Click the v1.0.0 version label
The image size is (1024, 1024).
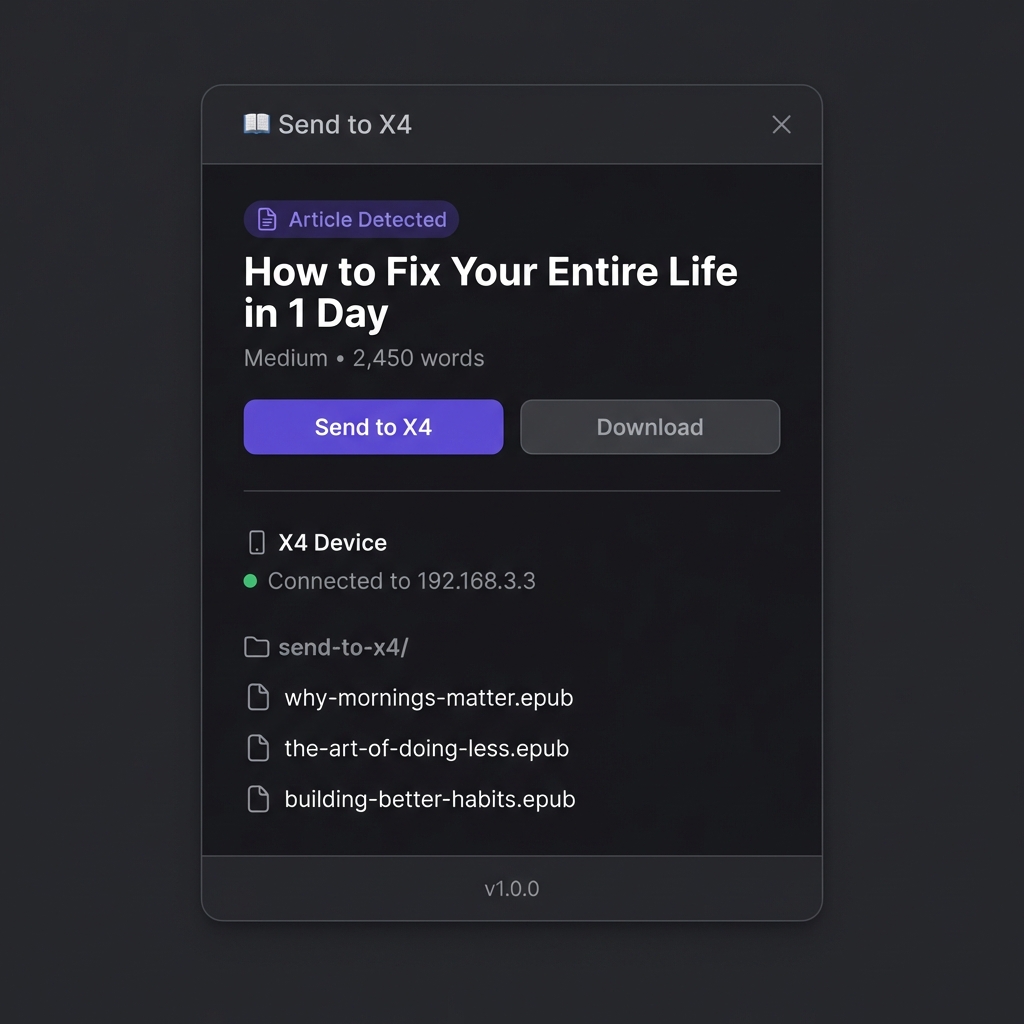(512, 888)
